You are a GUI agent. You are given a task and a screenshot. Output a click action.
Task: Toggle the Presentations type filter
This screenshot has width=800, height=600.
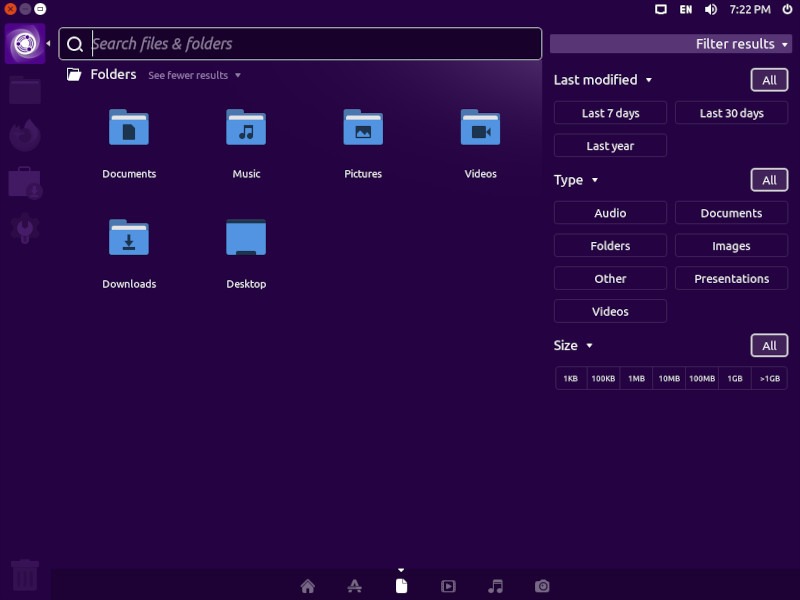731,278
